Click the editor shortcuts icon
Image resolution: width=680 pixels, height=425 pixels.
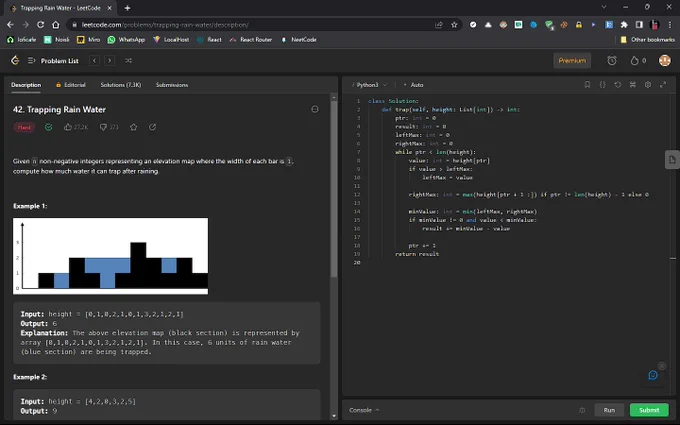(x=633, y=85)
